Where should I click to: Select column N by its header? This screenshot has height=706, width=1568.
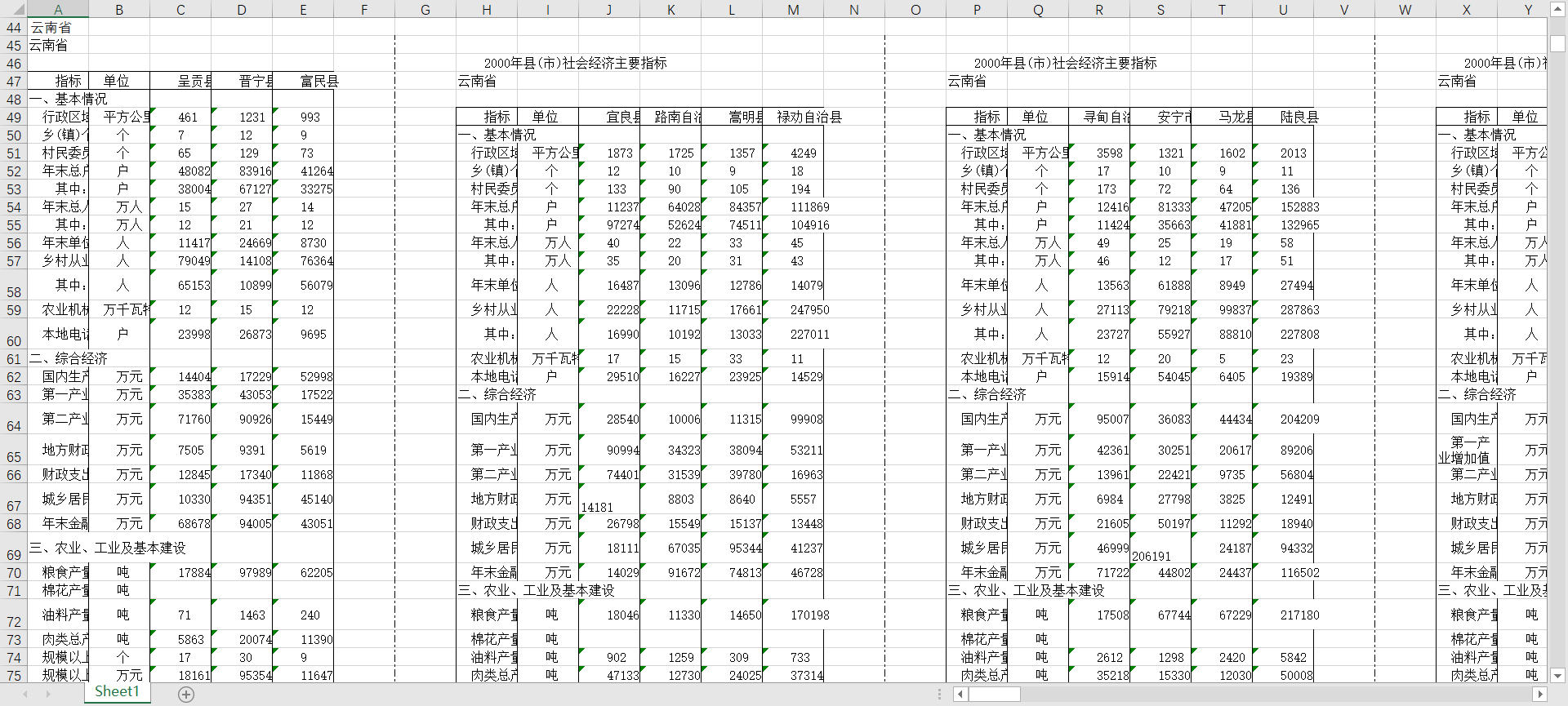[854, 10]
